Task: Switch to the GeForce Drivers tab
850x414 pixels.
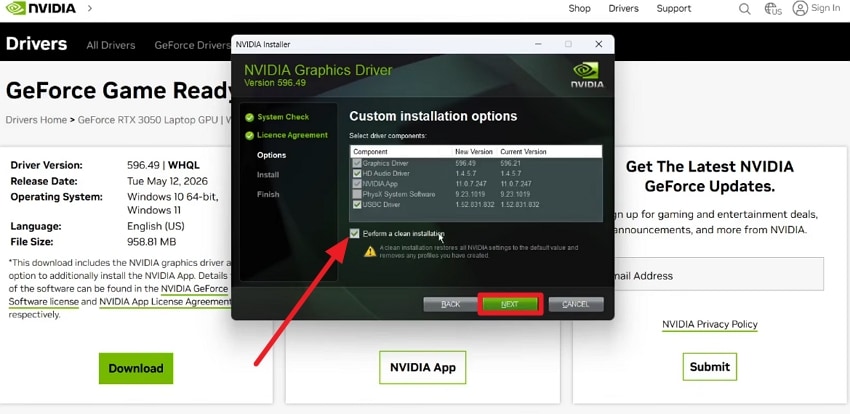Action: (x=192, y=46)
